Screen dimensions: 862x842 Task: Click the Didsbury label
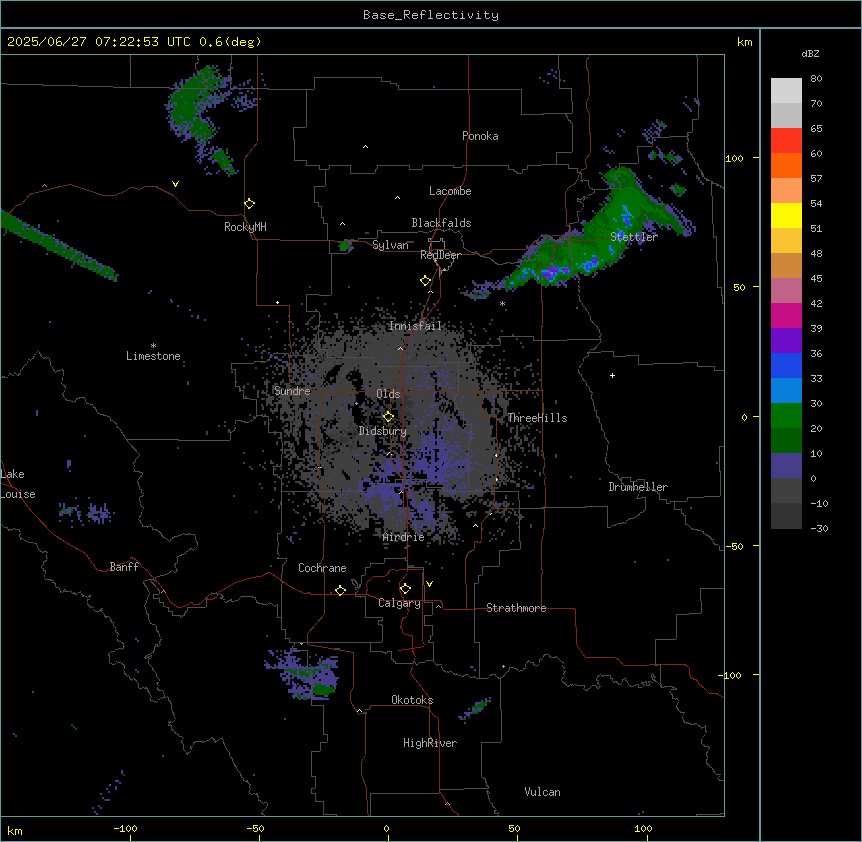tap(383, 431)
